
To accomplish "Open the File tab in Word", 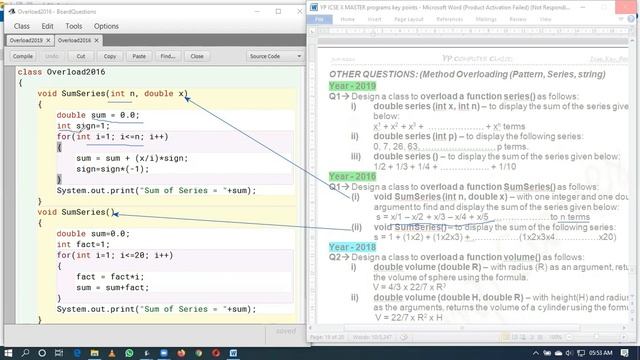I will click(x=320, y=19).
